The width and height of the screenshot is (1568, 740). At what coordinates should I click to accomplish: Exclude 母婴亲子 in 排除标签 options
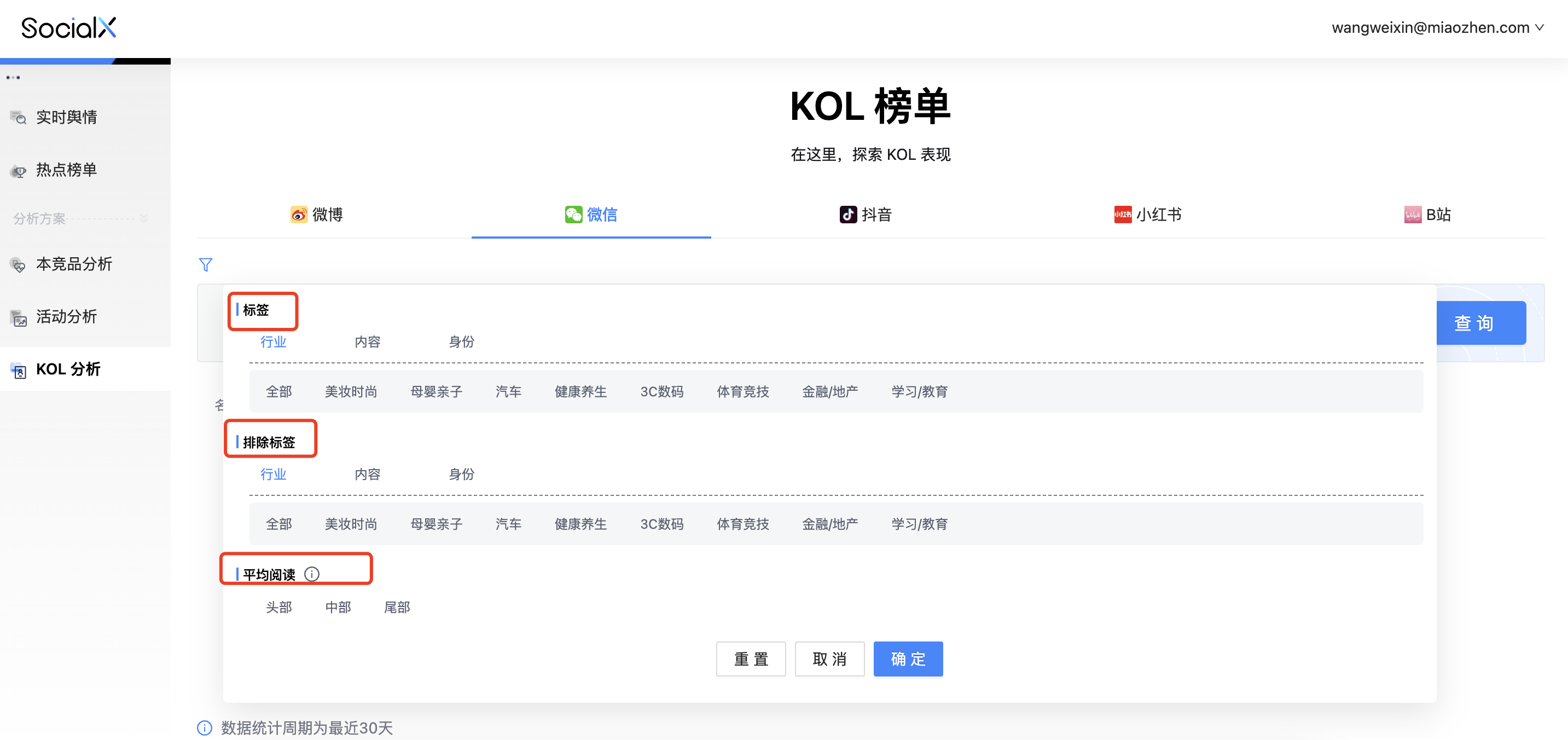[x=437, y=524]
